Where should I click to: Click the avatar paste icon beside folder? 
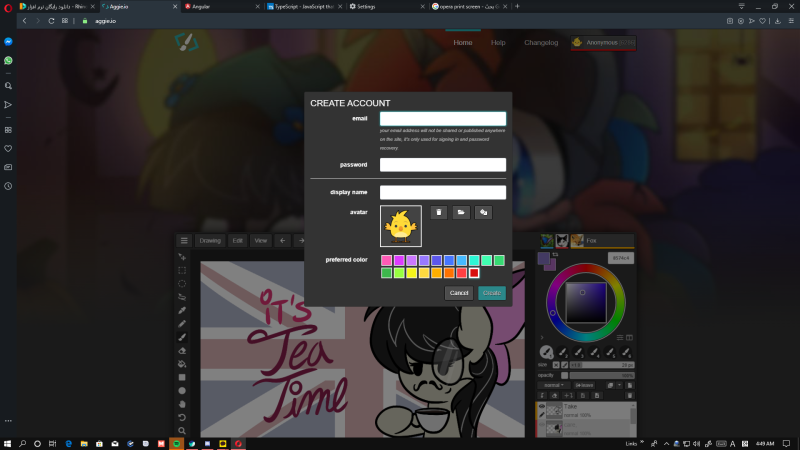[483, 212]
